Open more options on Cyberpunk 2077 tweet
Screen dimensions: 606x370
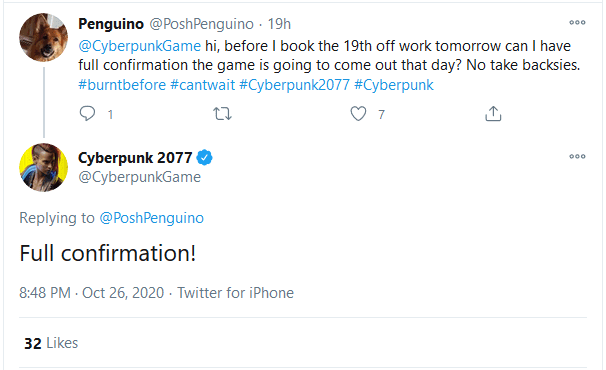pyautogui.click(x=577, y=157)
